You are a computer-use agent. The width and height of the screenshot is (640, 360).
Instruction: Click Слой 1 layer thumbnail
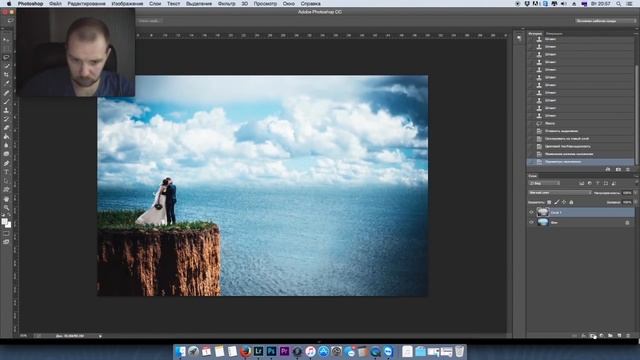point(542,212)
